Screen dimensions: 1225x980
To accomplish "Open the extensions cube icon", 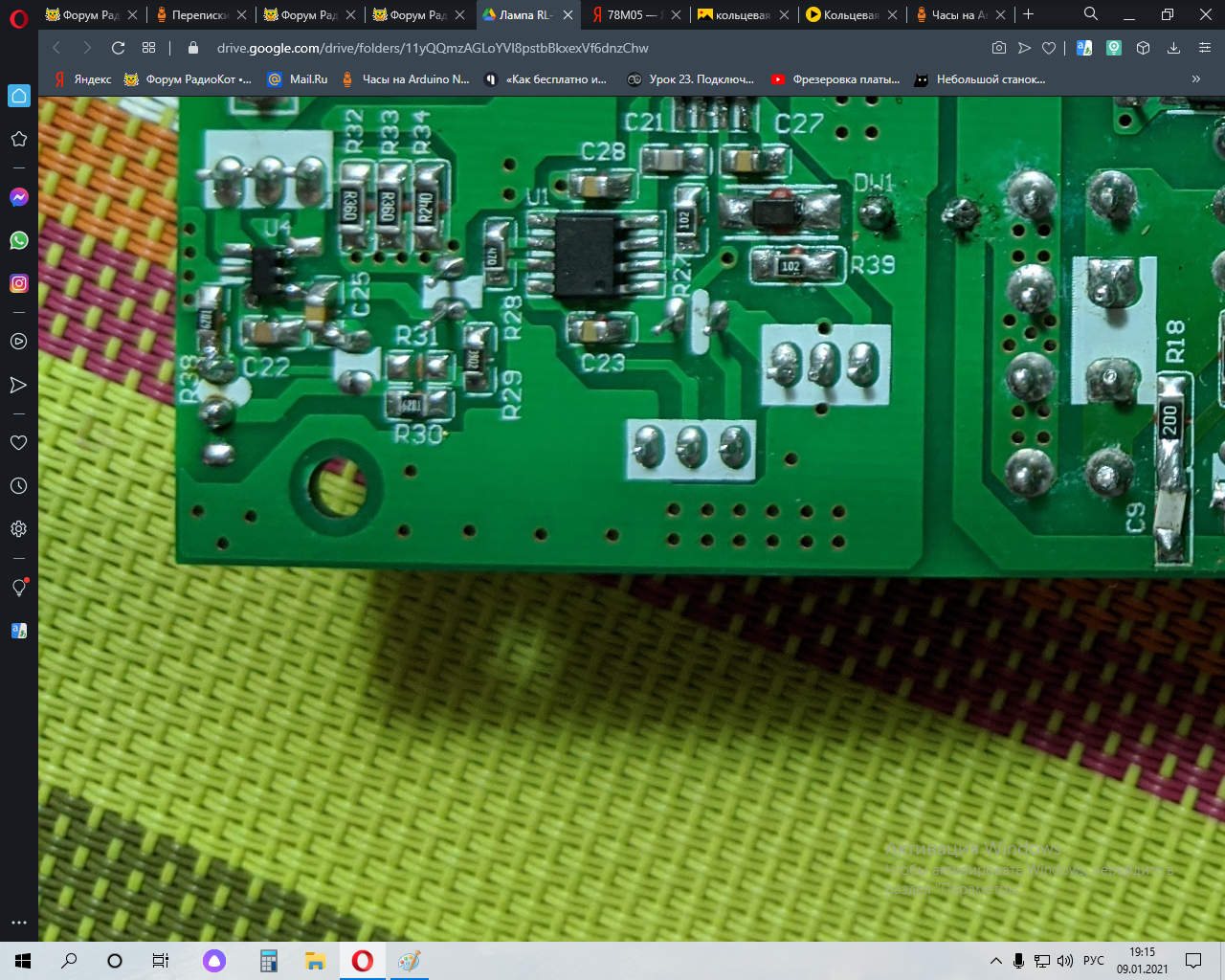I will 1143,48.
